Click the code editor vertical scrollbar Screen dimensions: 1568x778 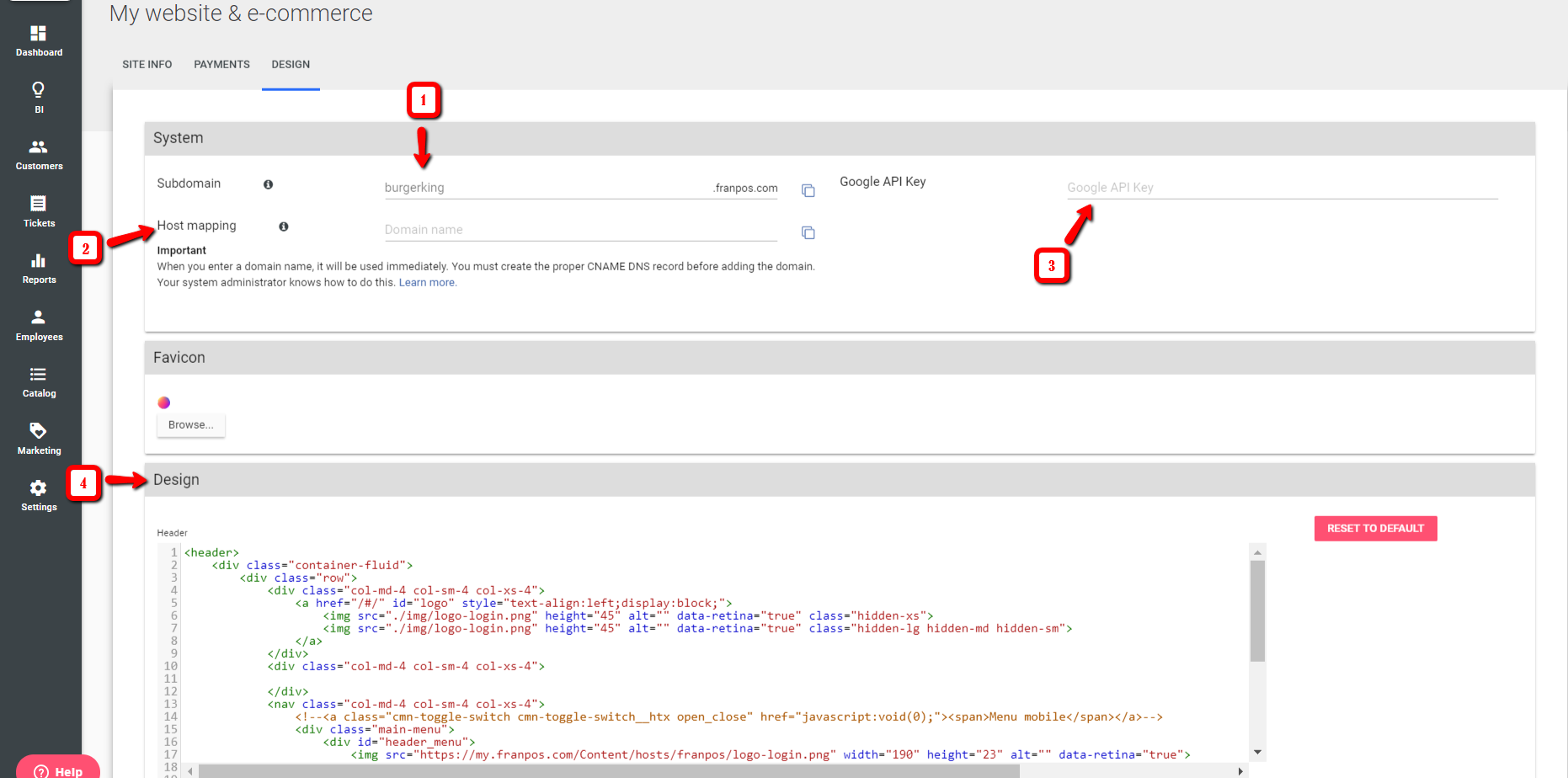tap(1257, 611)
